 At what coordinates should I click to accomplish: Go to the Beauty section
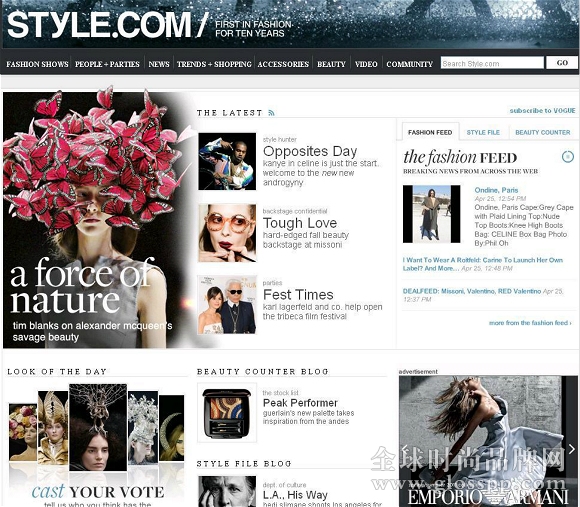(x=331, y=64)
